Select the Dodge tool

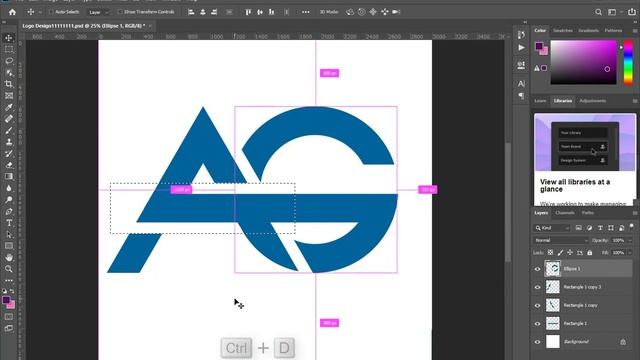(x=9, y=200)
